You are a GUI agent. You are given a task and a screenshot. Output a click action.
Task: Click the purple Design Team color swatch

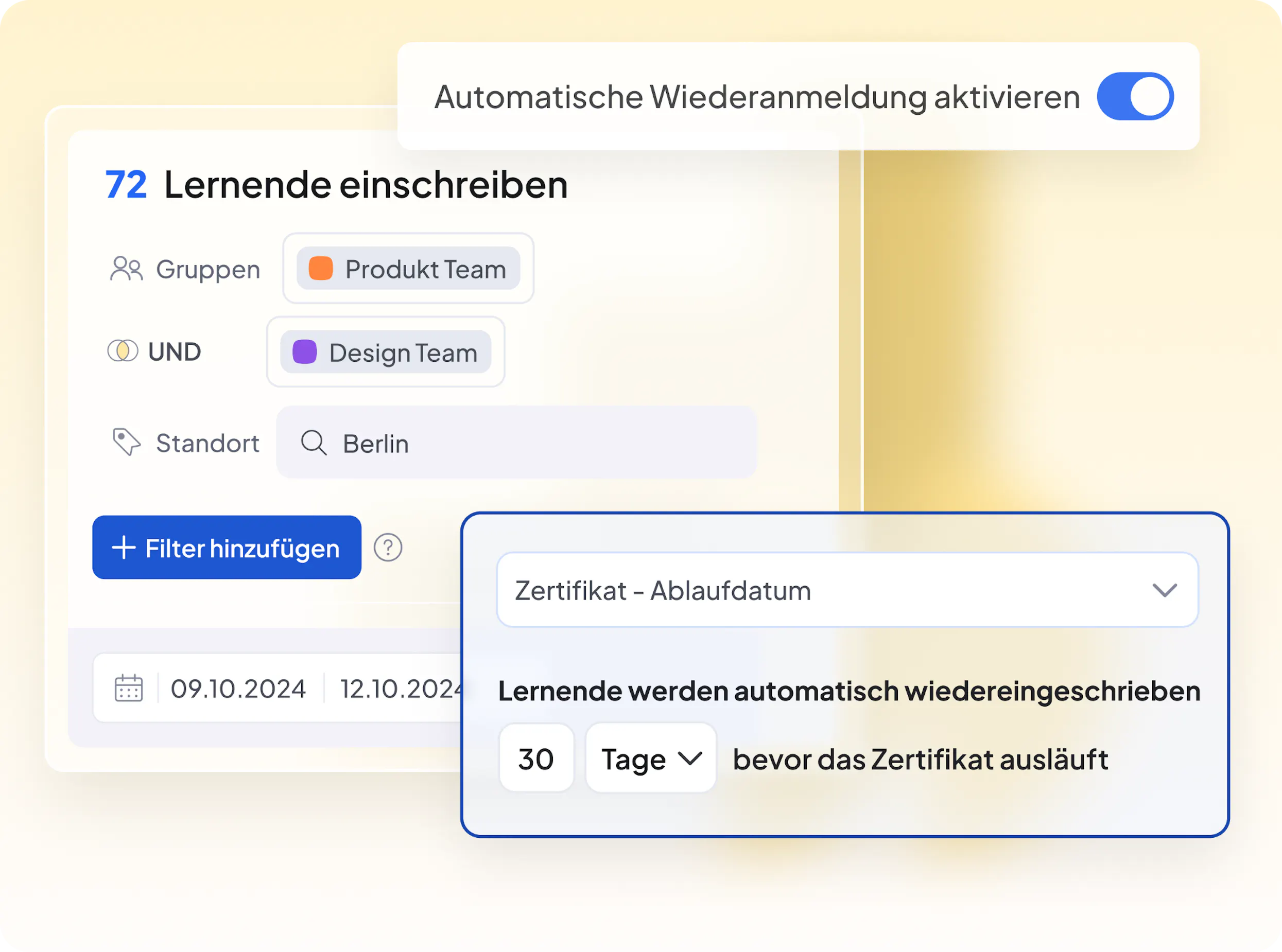click(304, 352)
